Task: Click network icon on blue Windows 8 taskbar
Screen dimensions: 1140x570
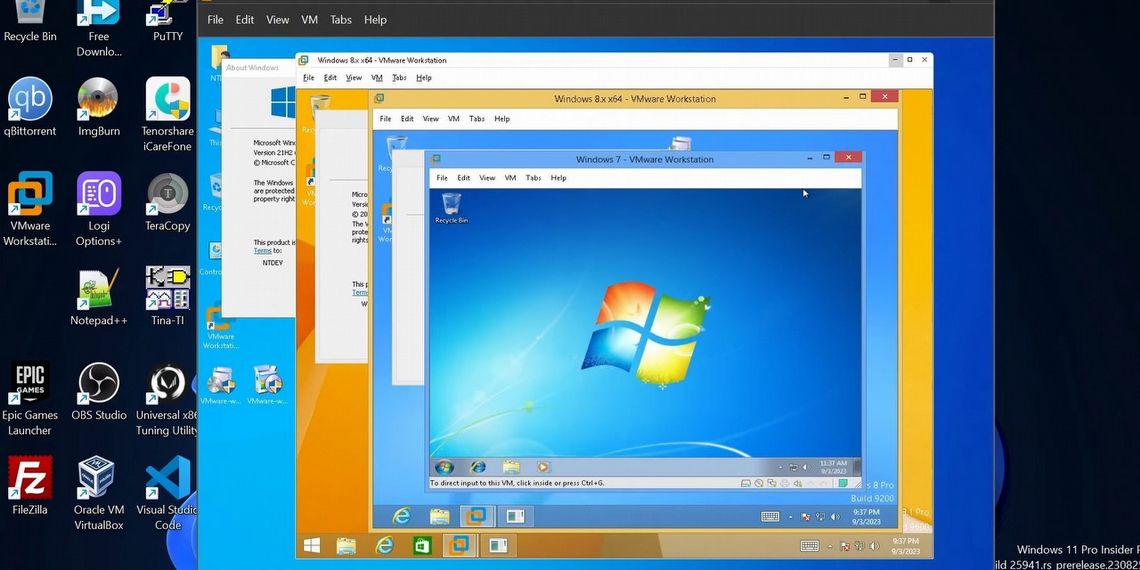Action: tap(820, 517)
